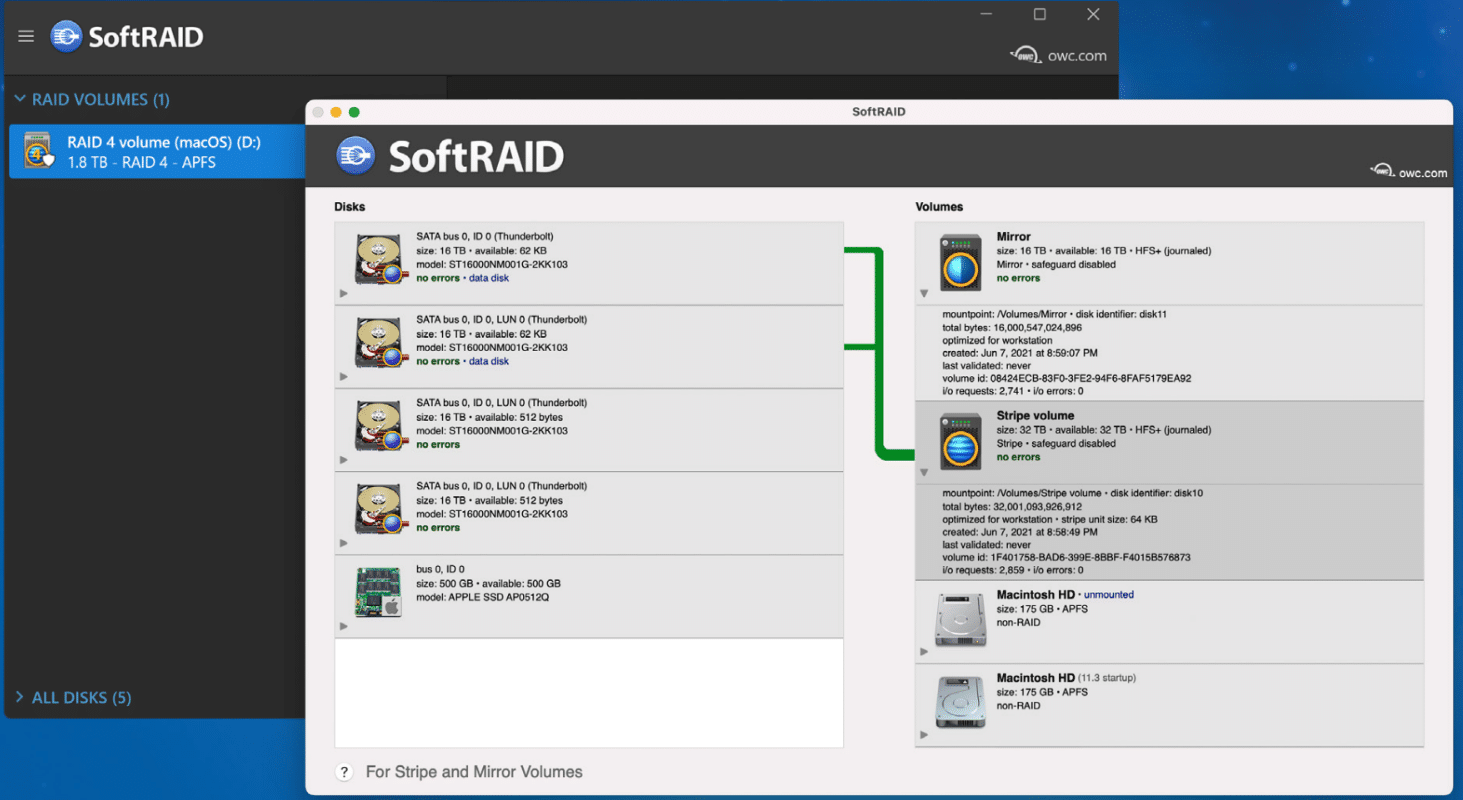Click the fourth SATA disk's hard drive icon
Image resolution: width=1463 pixels, height=800 pixels.
pyautogui.click(x=379, y=509)
